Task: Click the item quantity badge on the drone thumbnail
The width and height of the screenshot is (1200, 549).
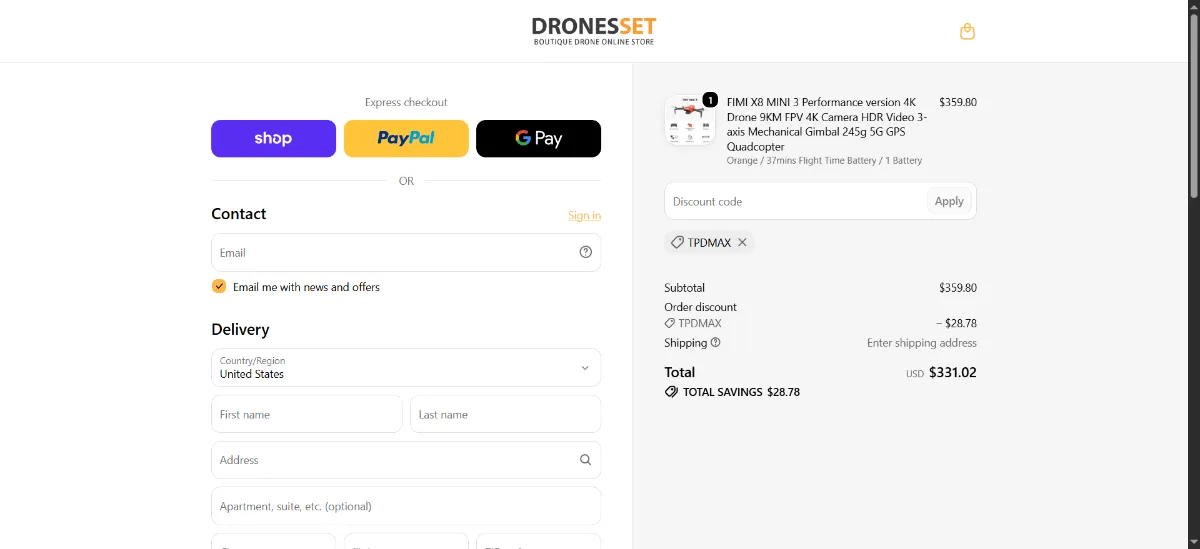Action: tap(710, 99)
